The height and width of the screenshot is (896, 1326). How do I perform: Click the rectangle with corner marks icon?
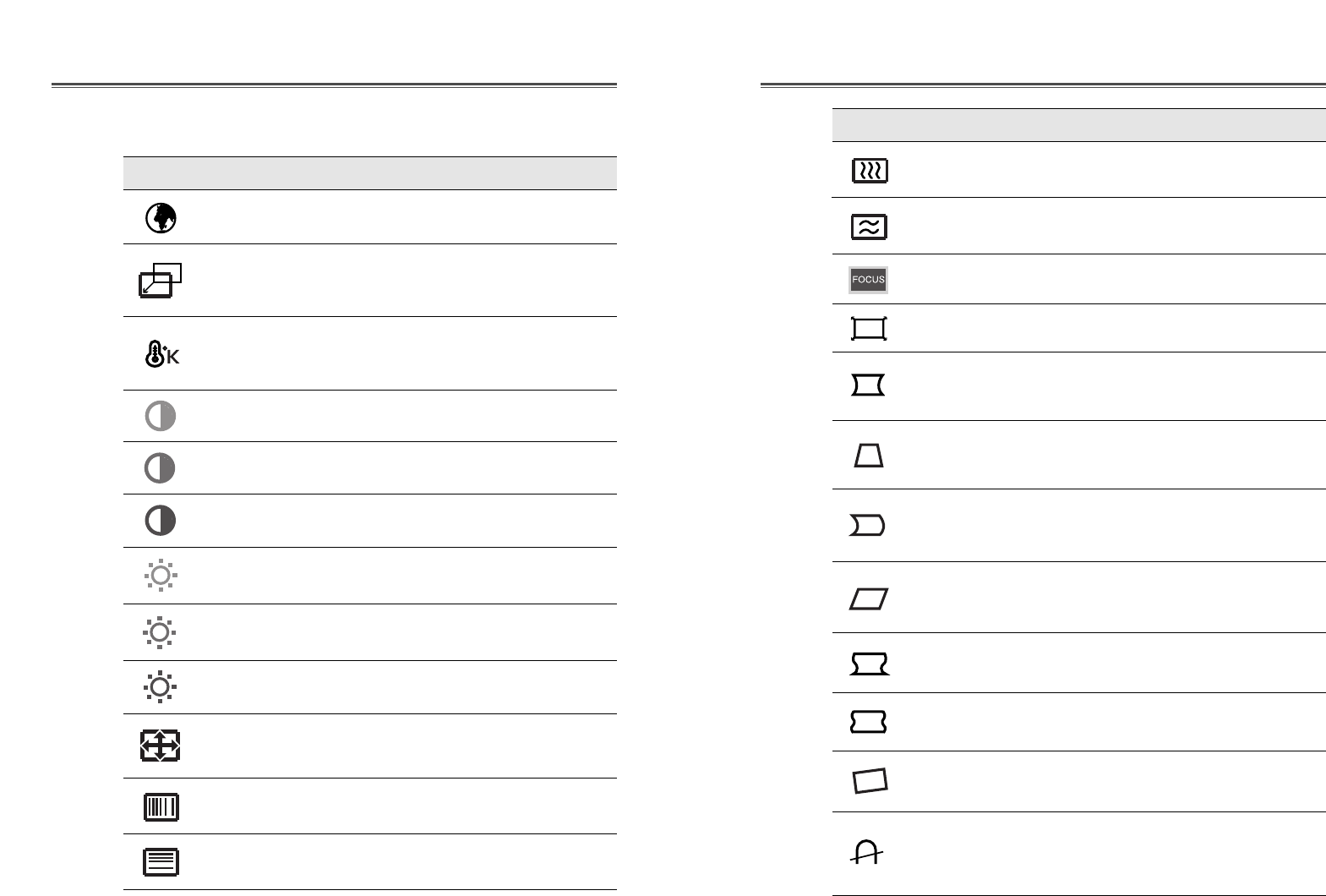[x=869, y=329]
